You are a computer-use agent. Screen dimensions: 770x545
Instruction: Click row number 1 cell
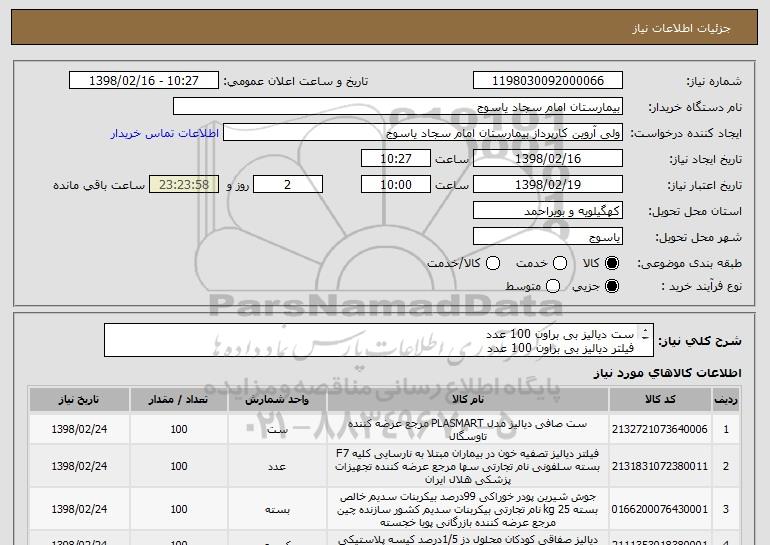click(726, 429)
